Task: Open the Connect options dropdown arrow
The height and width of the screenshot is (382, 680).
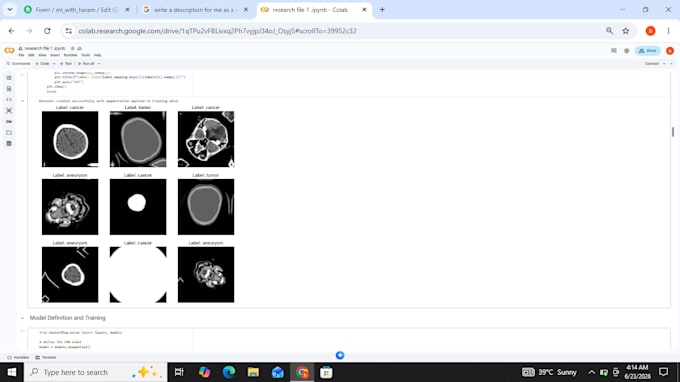Action: (664, 64)
